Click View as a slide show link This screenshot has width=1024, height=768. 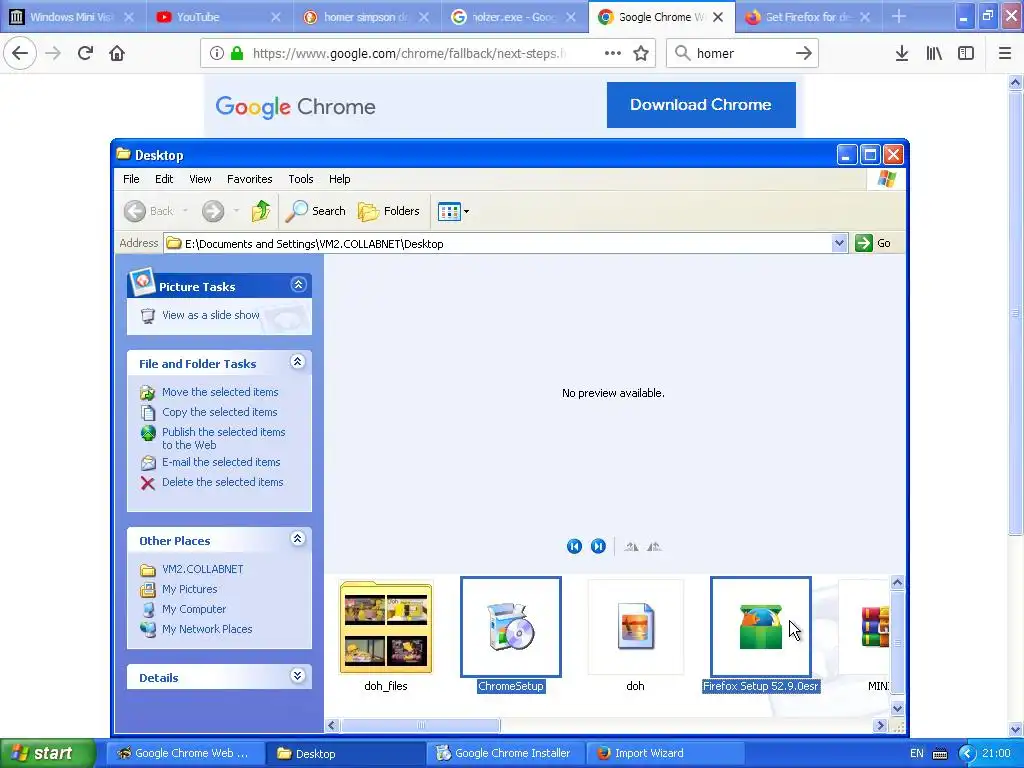(210, 315)
